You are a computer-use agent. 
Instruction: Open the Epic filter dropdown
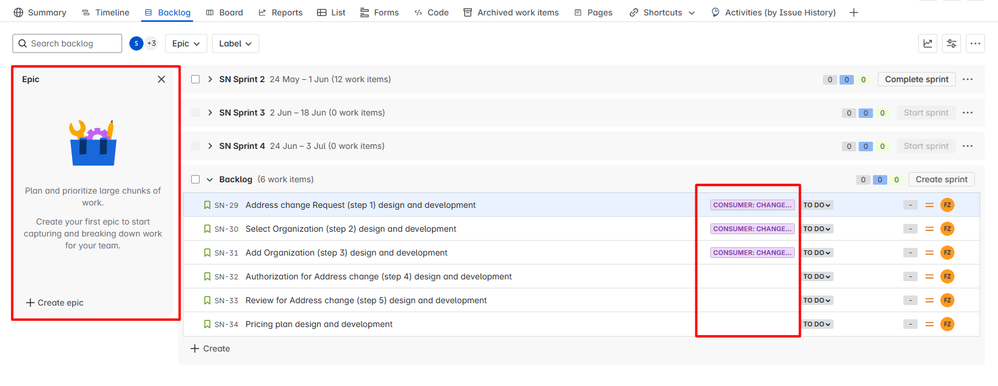coord(186,43)
